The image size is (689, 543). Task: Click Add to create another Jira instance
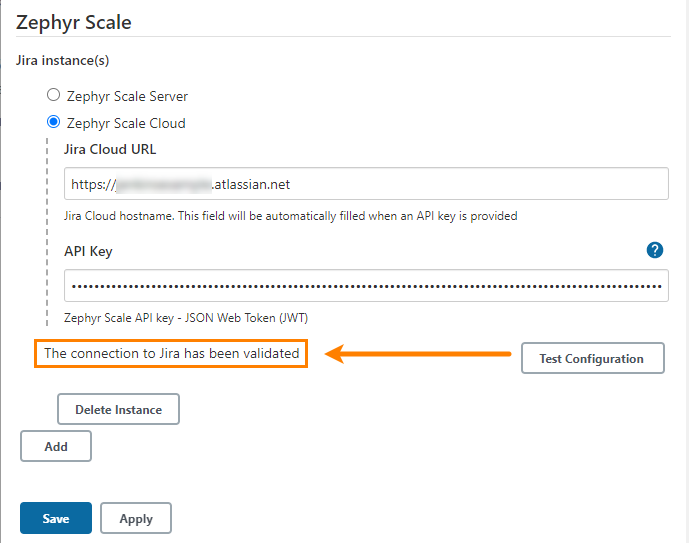click(x=56, y=446)
